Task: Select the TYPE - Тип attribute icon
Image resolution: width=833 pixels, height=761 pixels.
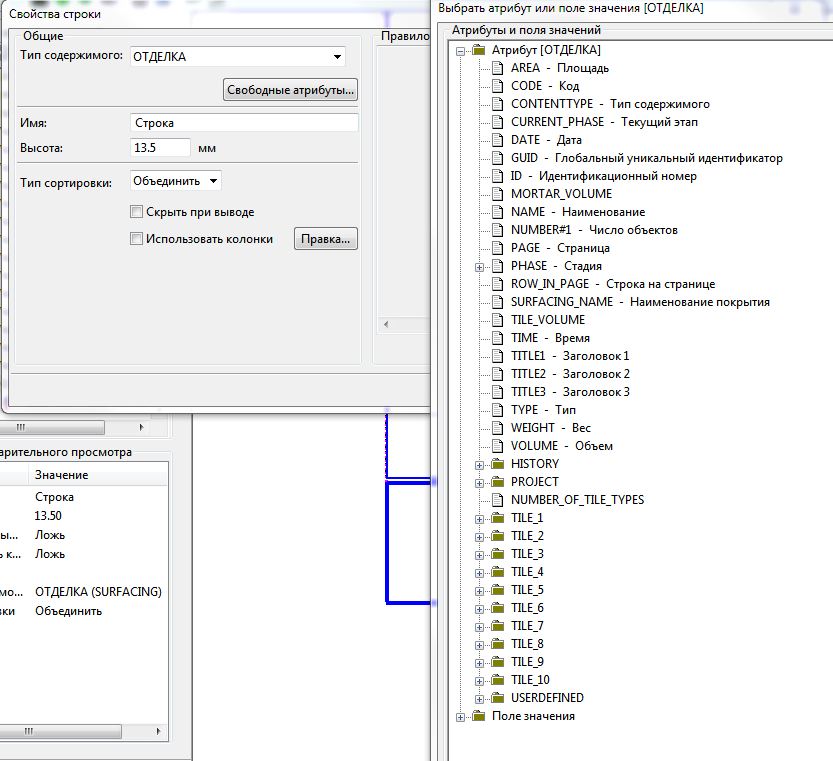Action: click(x=497, y=410)
